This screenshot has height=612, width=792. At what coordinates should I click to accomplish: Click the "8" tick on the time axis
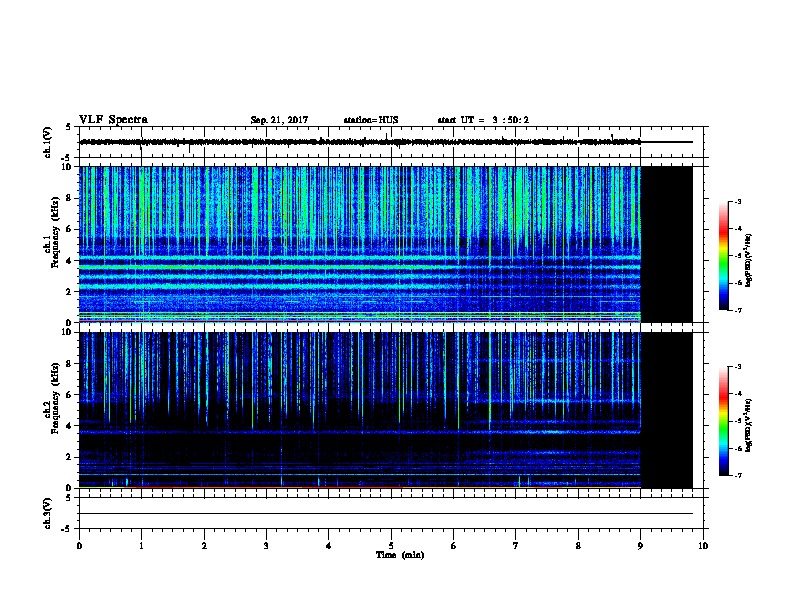[x=578, y=546]
